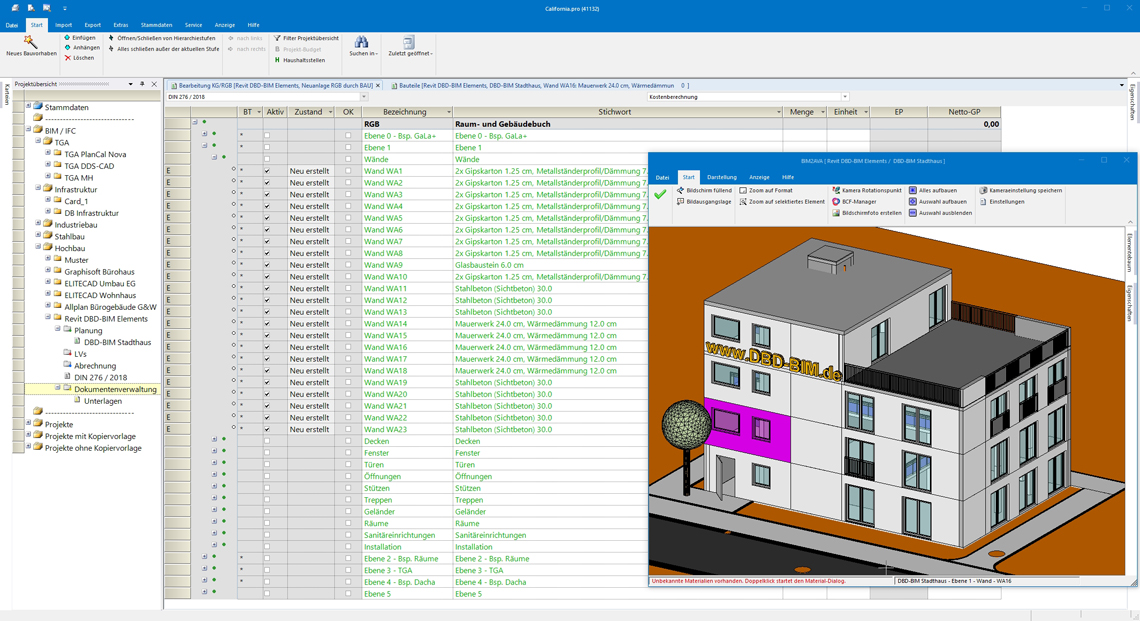1140x621 pixels.
Task: Expand Ebene 0 - Bsp. GaLa+ row
Action: click(204, 135)
